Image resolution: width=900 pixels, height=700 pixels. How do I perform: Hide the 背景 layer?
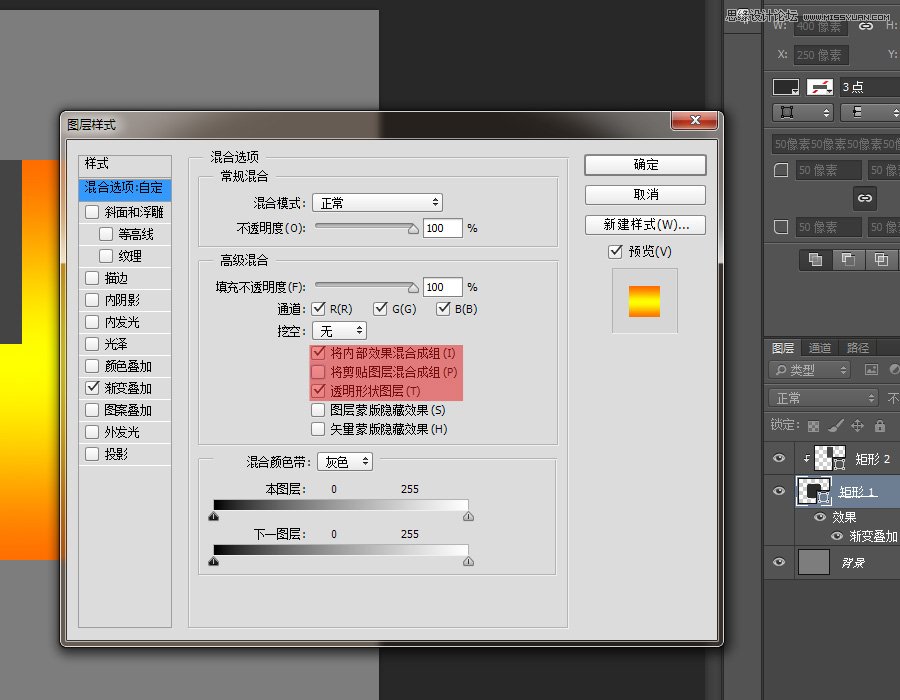(779, 562)
